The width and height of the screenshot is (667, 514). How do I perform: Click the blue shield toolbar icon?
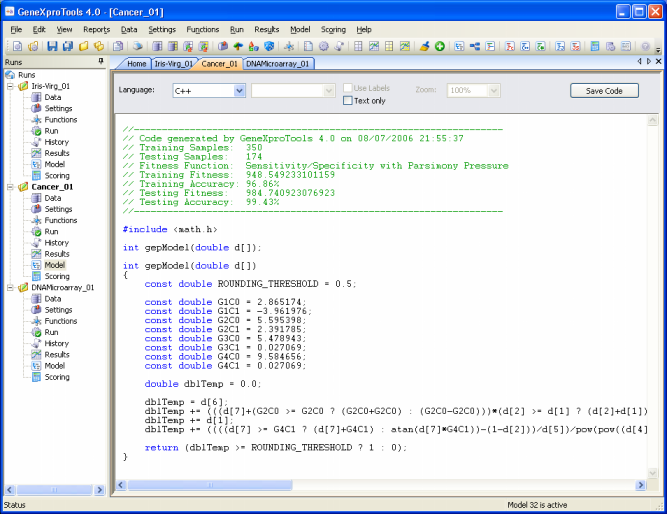[x=269, y=46]
